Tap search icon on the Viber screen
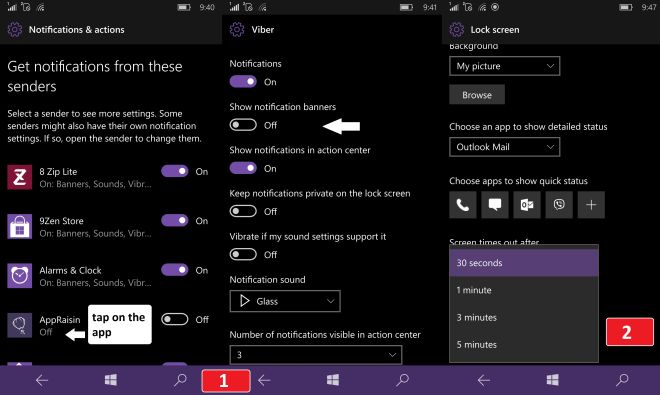 pos(403,380)
